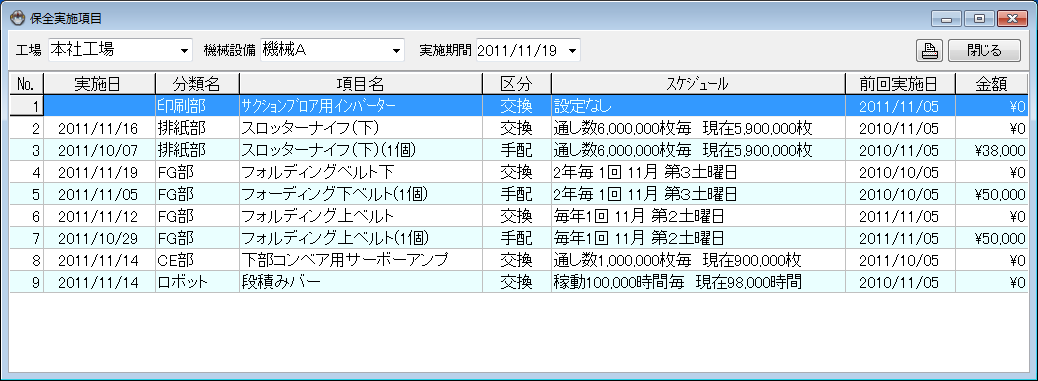Click the 項目名 column header
This screenshot has width=1038, height=381.
(361, 84)
